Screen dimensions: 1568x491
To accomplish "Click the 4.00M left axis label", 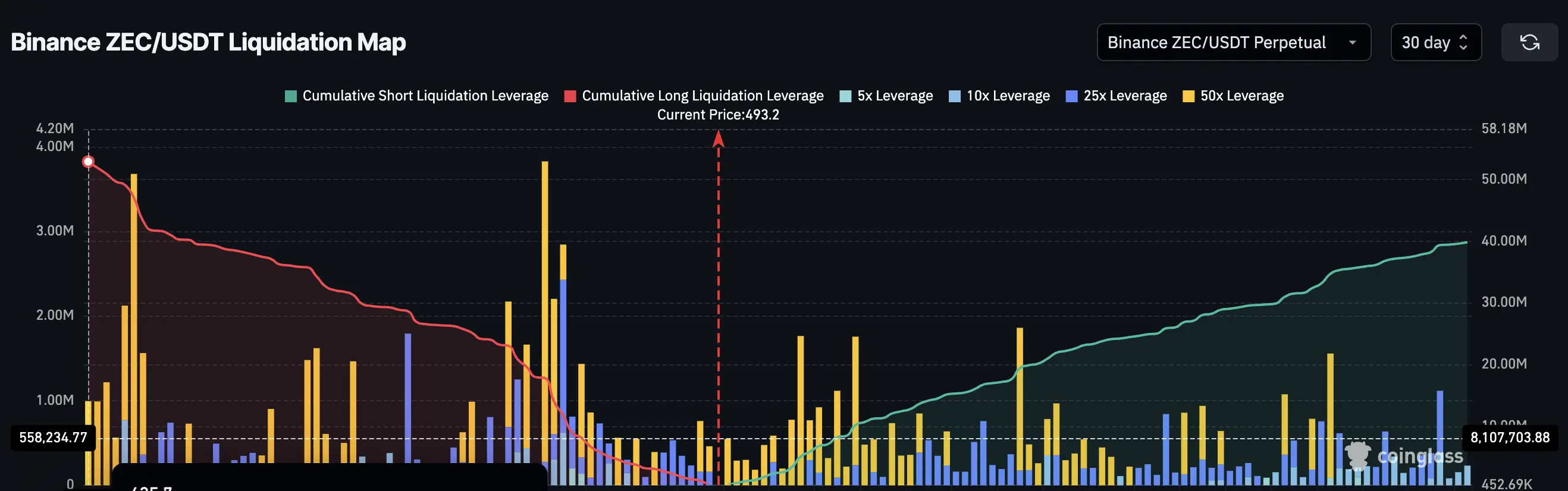I will 55,146.
